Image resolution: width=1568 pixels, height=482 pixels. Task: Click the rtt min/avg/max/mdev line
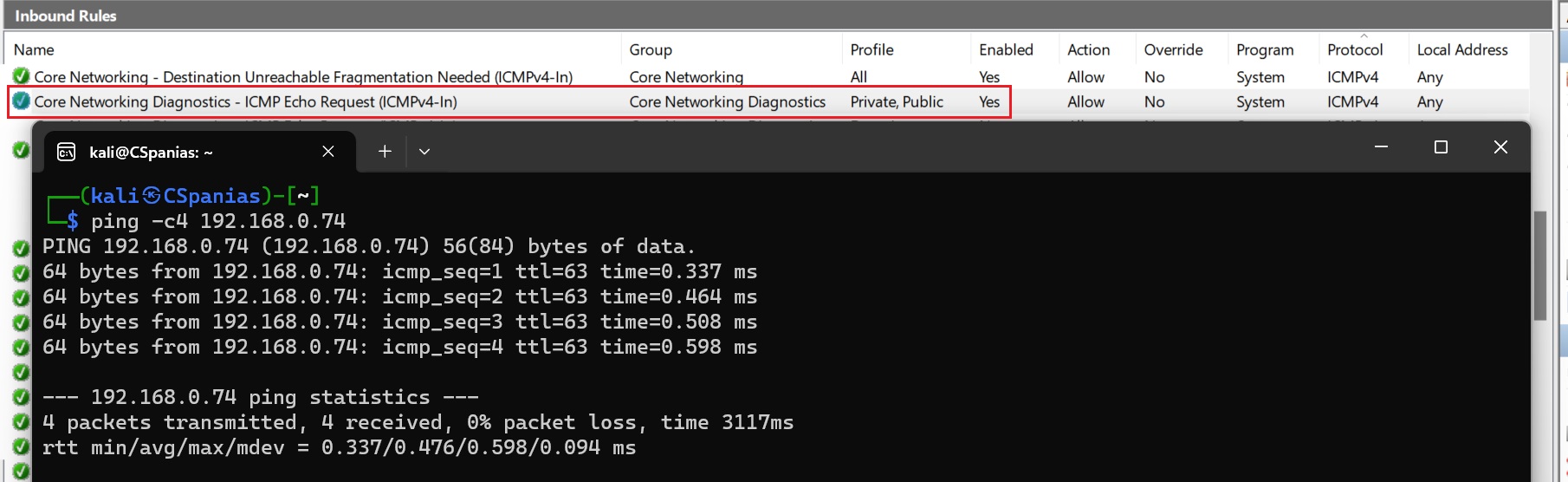coord(339,447)
